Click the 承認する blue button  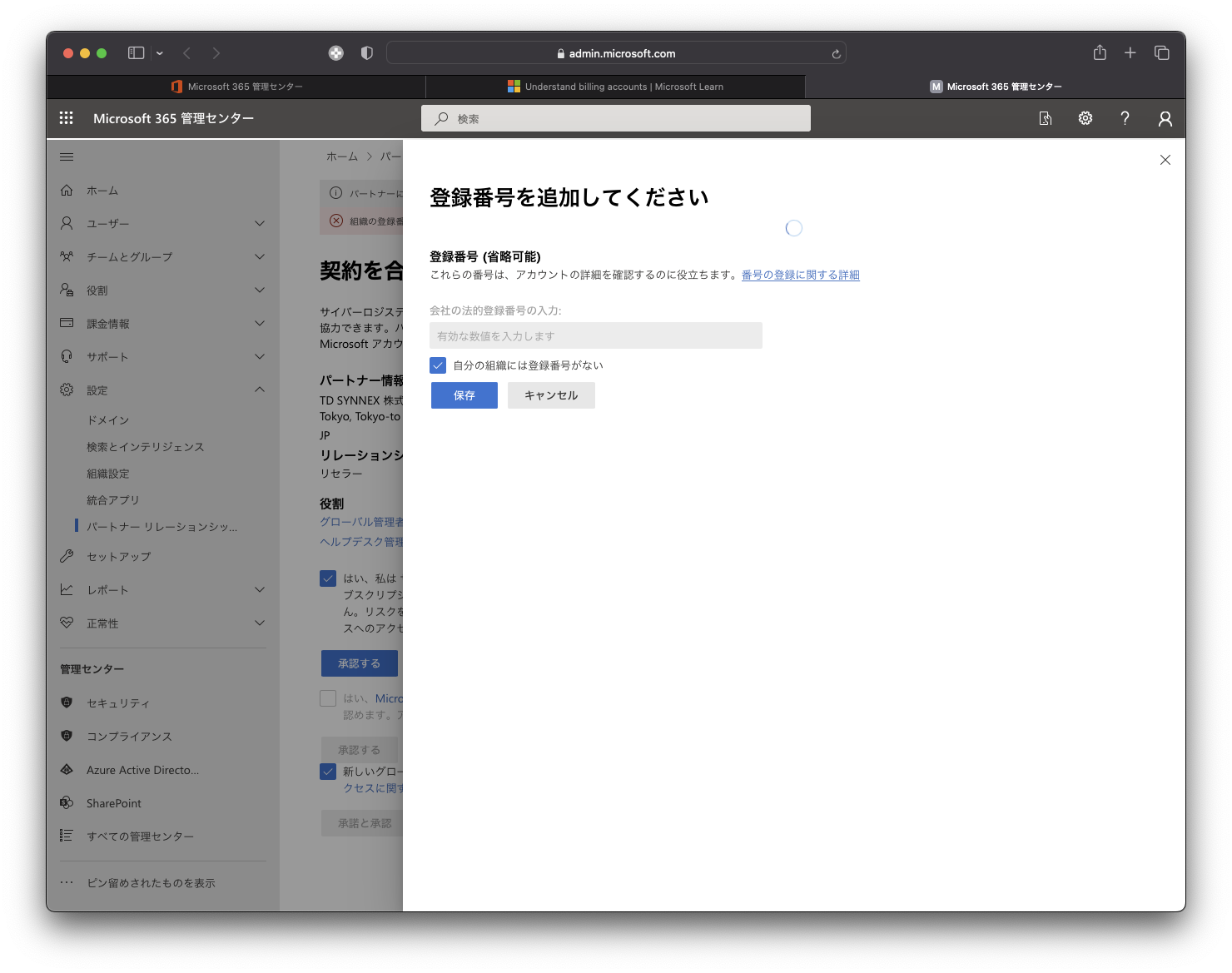coord(360,663)
